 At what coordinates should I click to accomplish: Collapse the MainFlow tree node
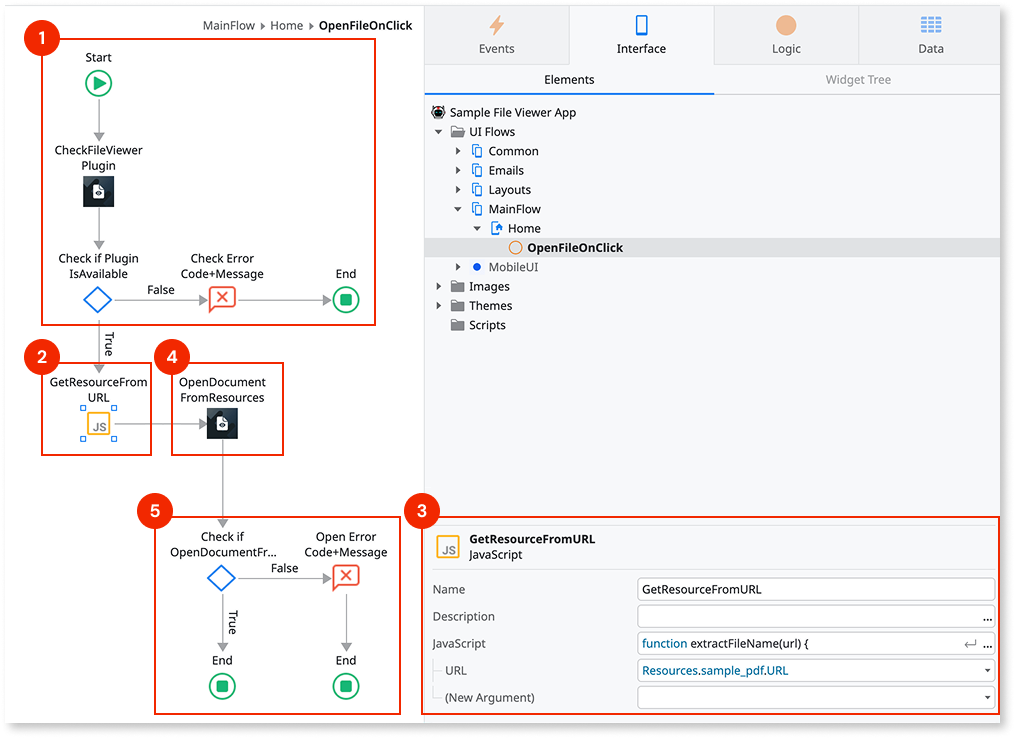pos(459,208)
